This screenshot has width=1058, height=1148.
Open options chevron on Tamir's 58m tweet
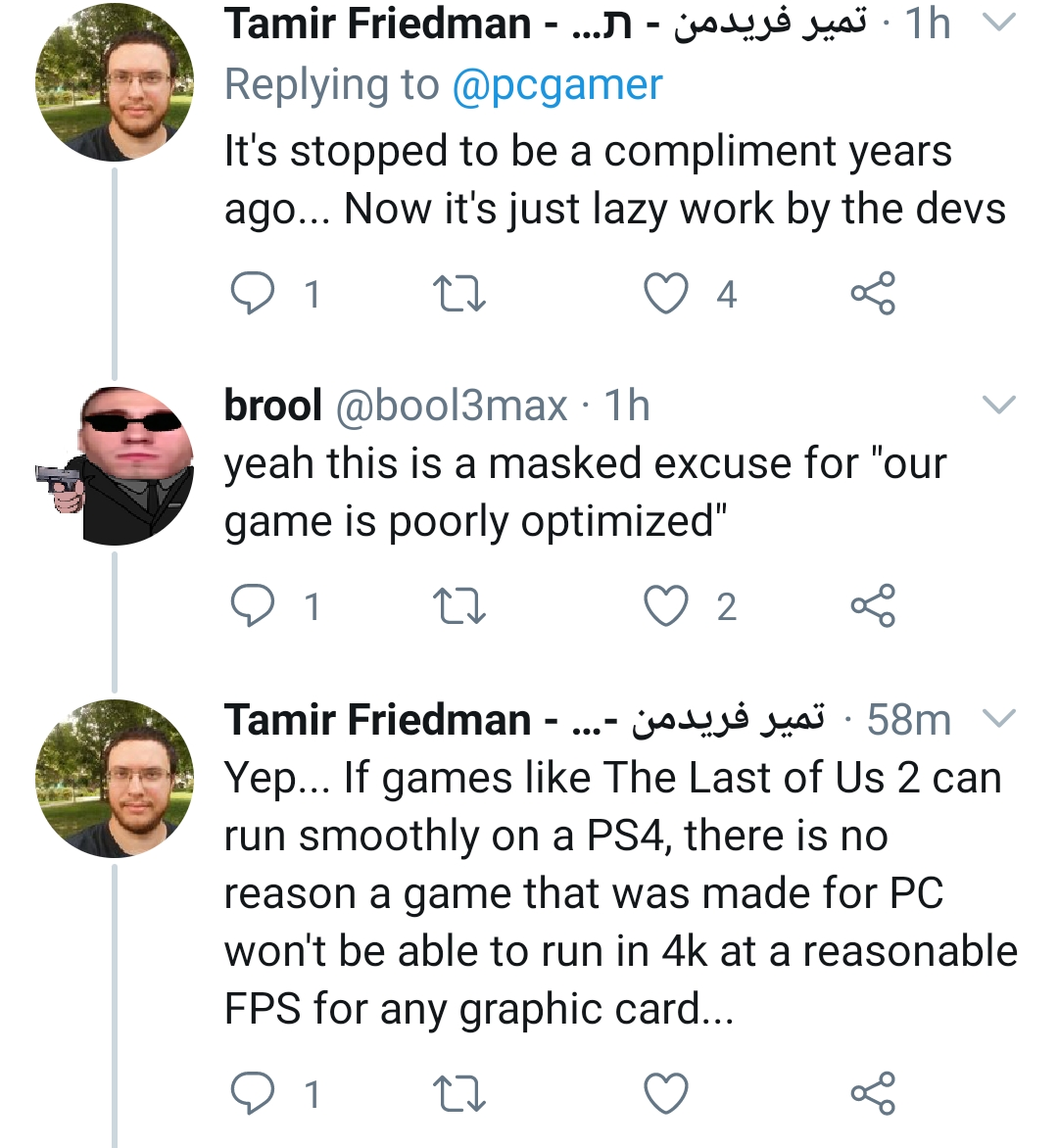coord(998,719)
